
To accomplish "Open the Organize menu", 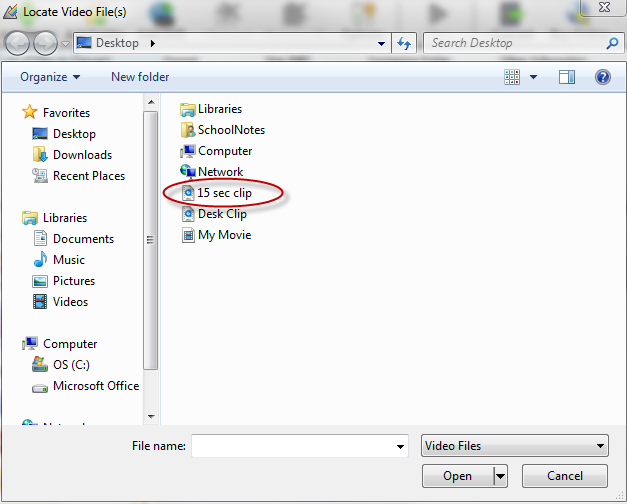I will click(x=50, y=77).
